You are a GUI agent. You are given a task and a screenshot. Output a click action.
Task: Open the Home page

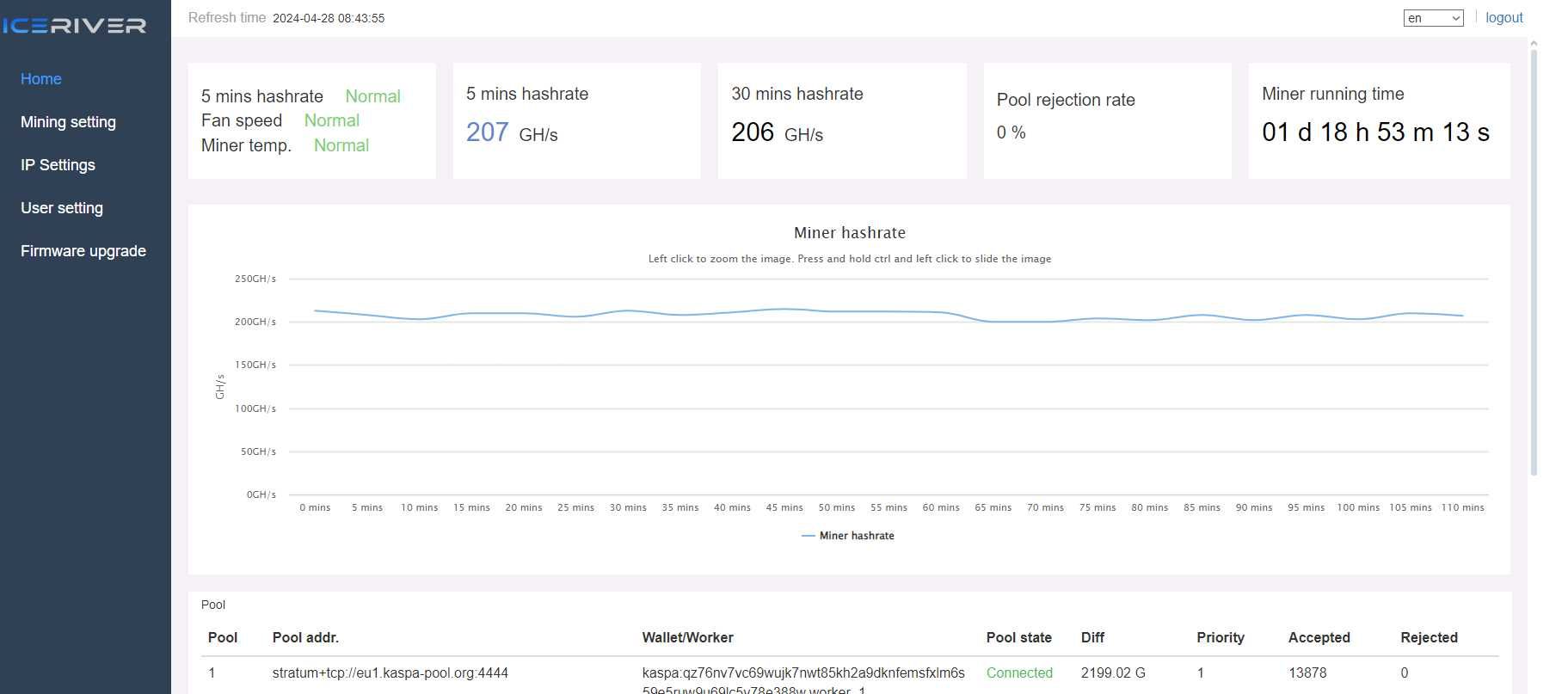[x=41, y=79]
